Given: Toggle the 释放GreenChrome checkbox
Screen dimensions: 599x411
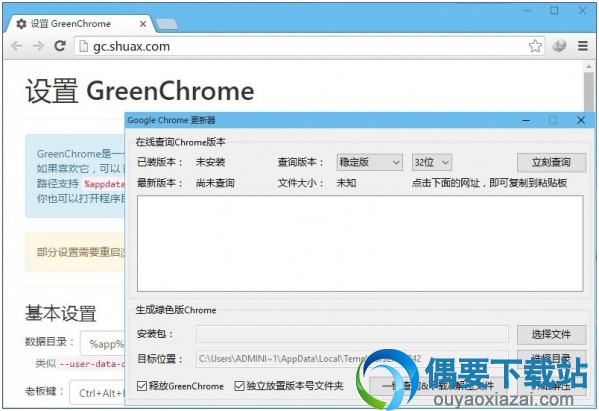Looking at the screenshot, I should point(142,386).
